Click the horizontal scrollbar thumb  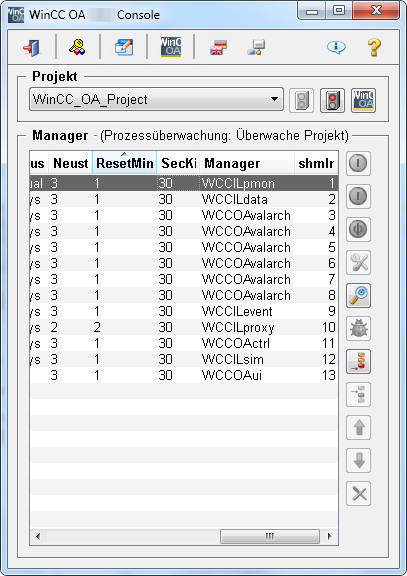(270, 537)
